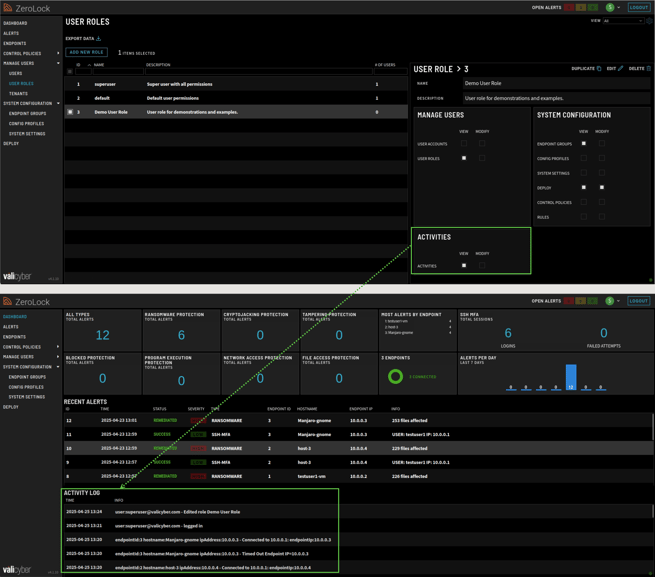Image resolution: width=655 pixels, height=577 pixels.
Task: Click yellow open alerts badge, User Roles screen
Action: click(581, 8)
